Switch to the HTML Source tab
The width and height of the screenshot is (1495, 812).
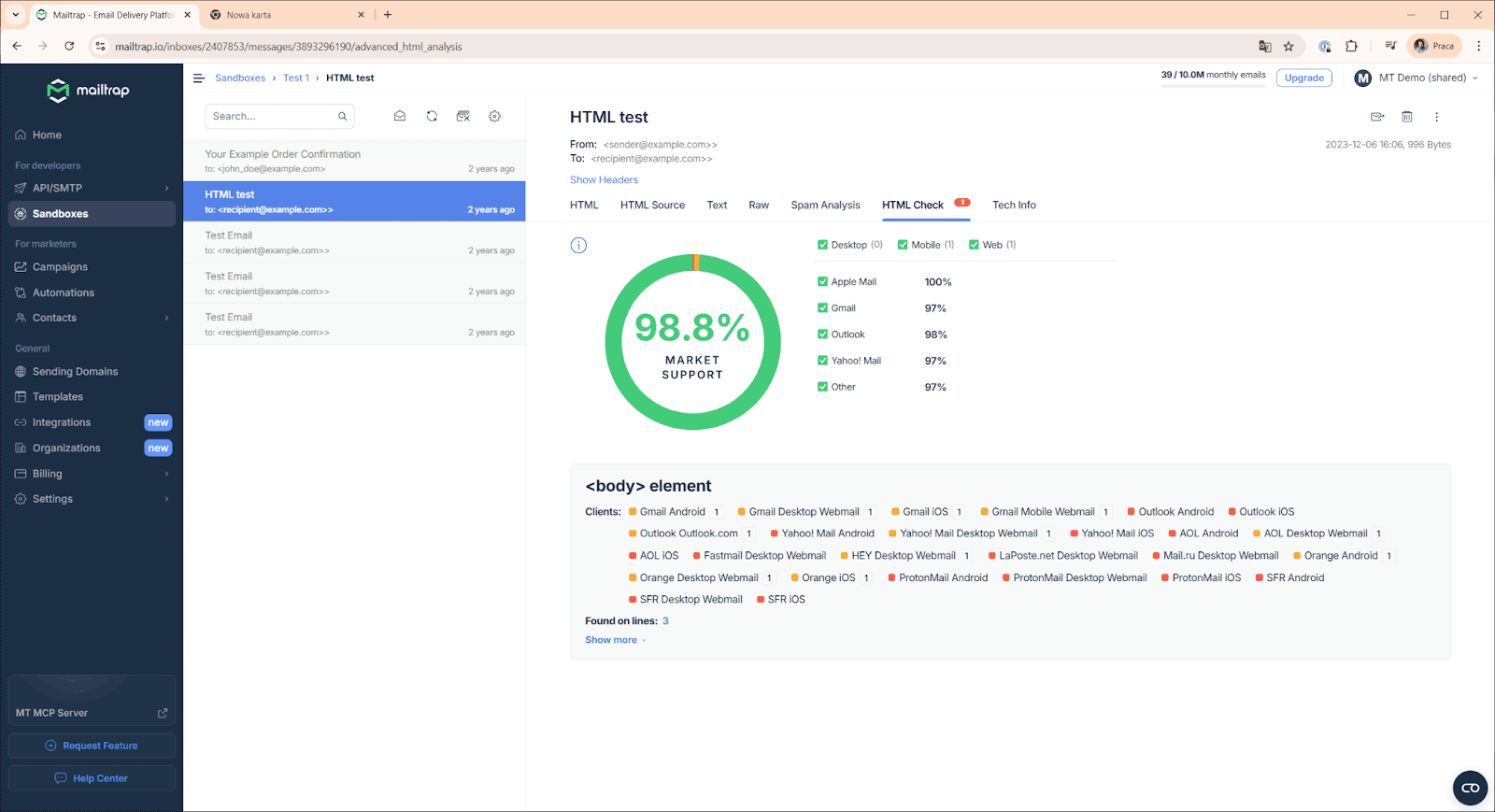[652, 205]
